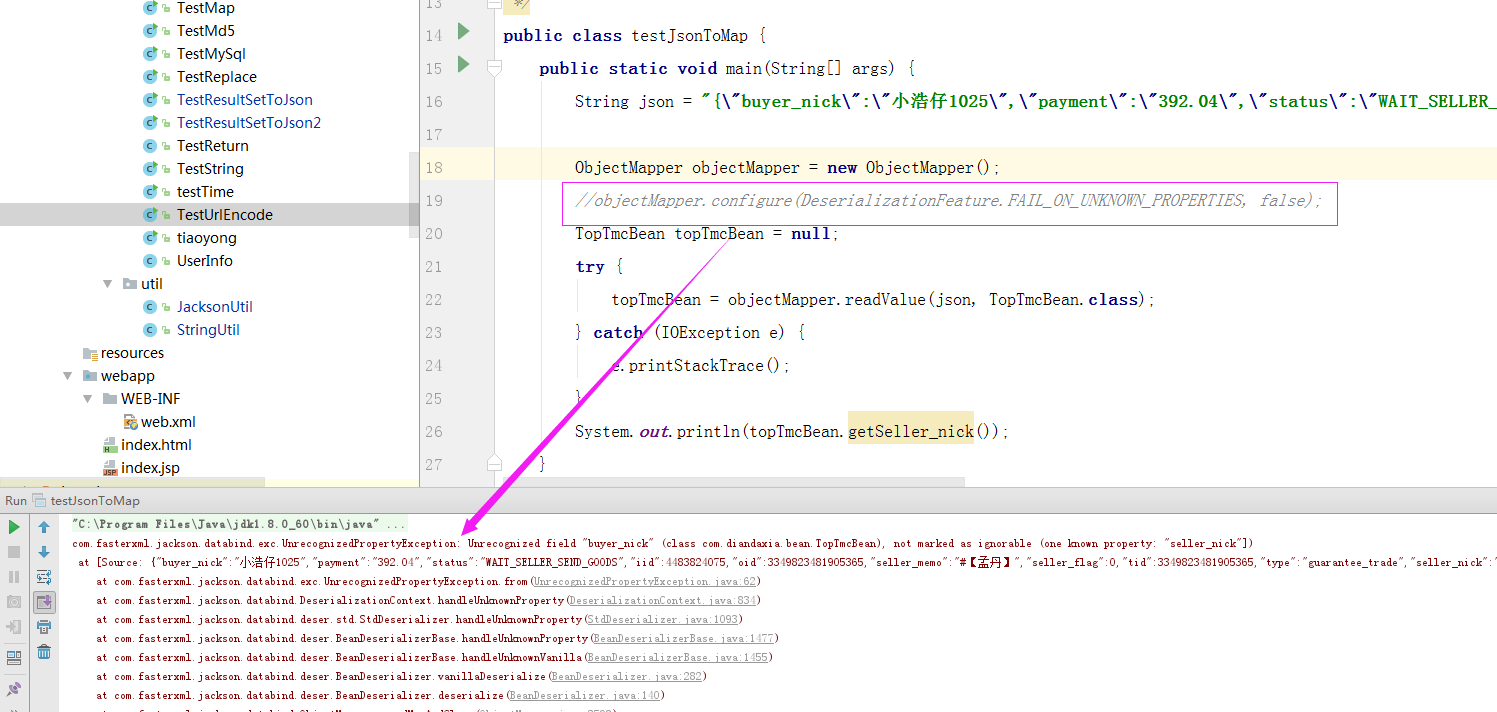This screenshot has height=712, width=1497.
Task: Collapse the util package in the project tree
Action: click(107, 283)
